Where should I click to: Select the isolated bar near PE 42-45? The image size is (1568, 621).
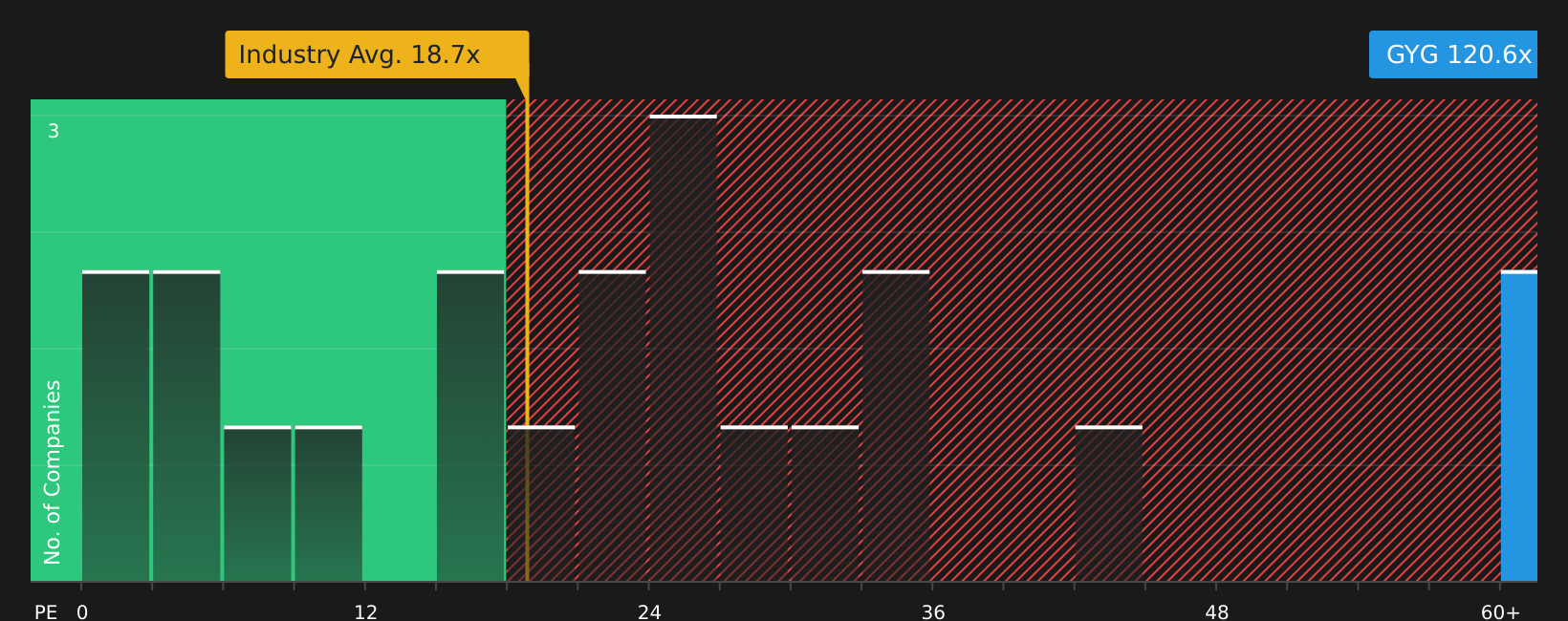1109,503
